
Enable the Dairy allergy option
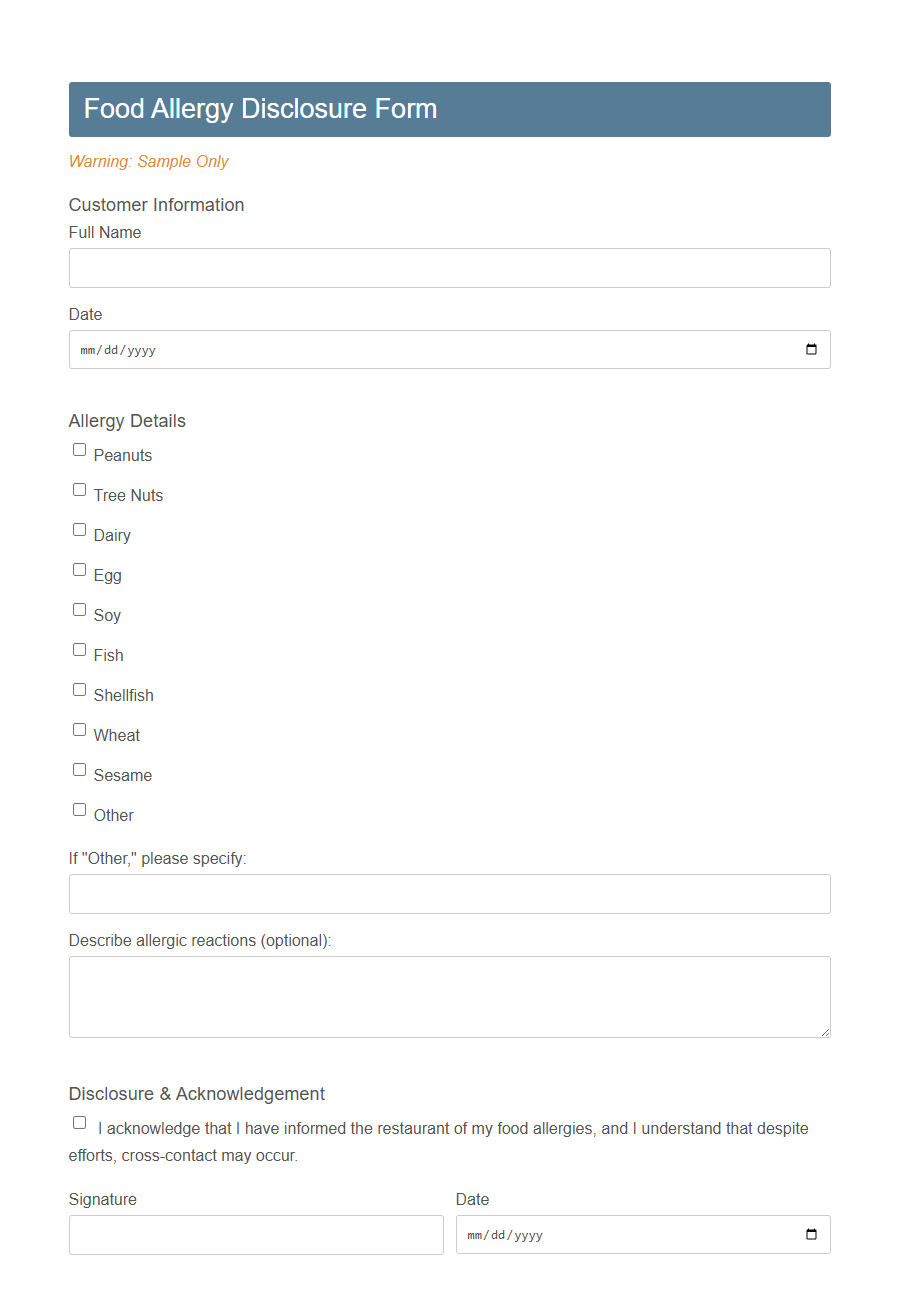pos(79,529)
